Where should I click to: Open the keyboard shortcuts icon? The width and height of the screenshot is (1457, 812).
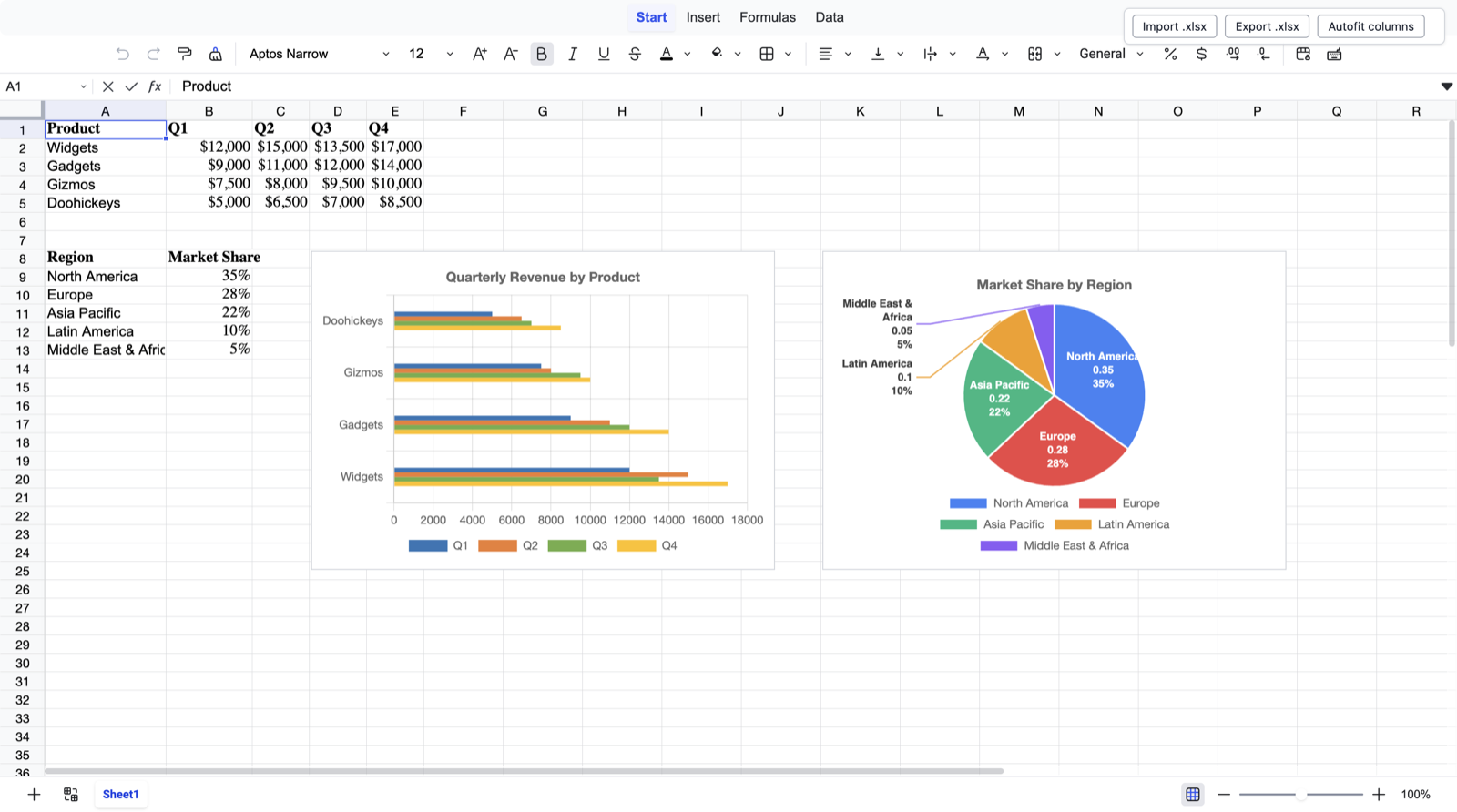pyautogui.click(x=1334, y=54)
